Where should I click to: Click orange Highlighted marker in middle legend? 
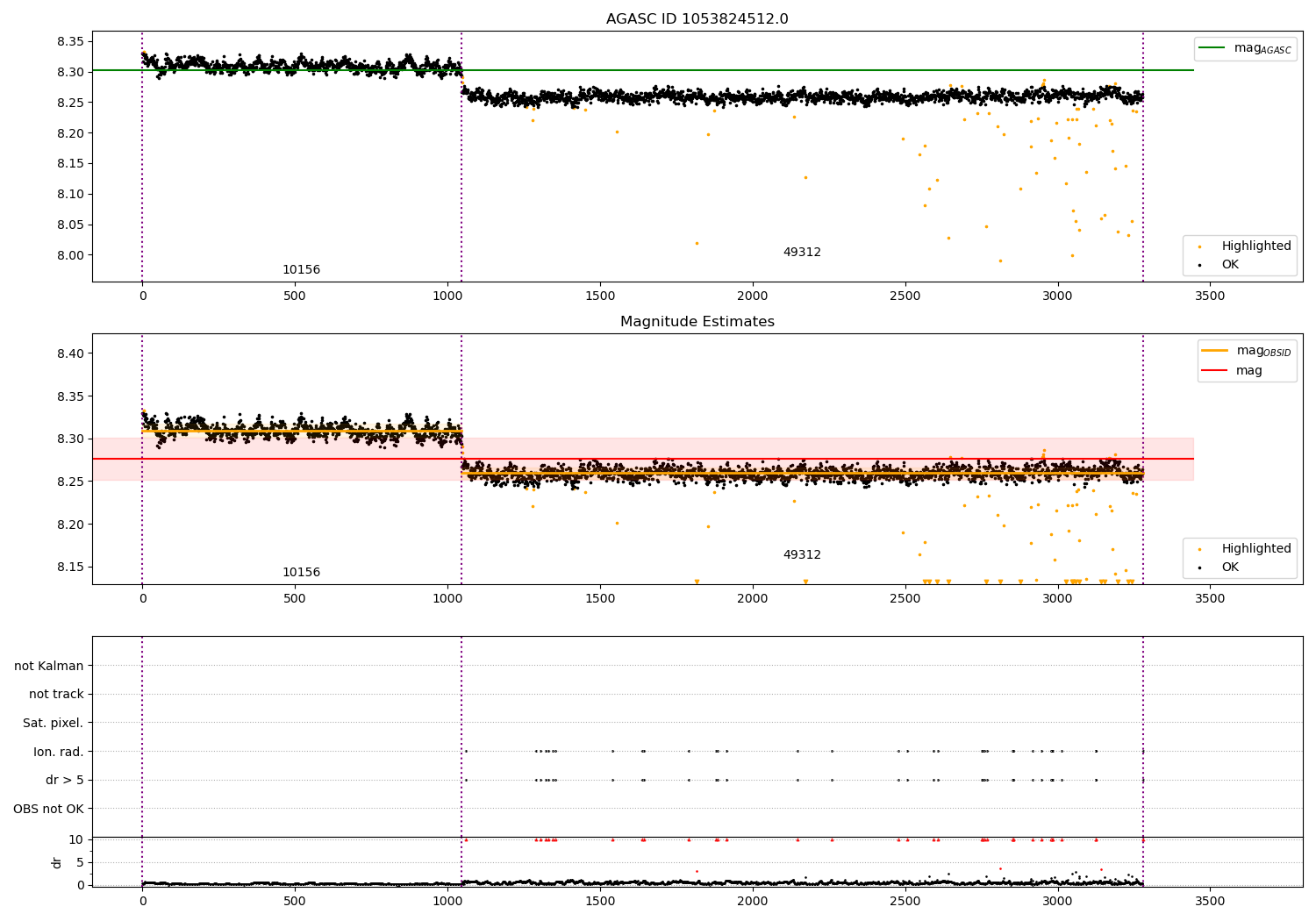pyautogui.click(x=1199, y=549)
